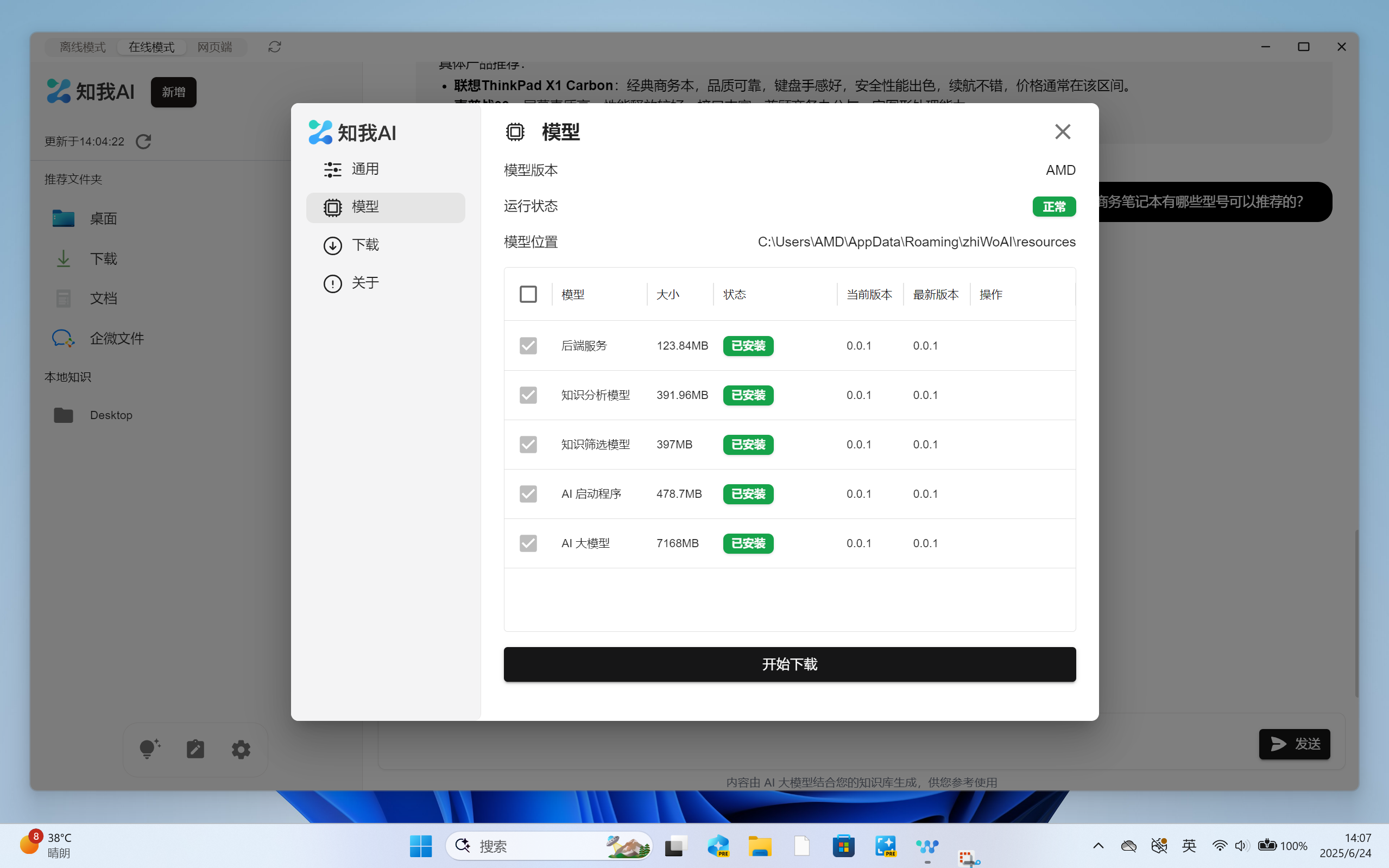The image size is (1389, 868).
Task: Expand the system tray hidden icons chevron
Action: coord(1098,846)
